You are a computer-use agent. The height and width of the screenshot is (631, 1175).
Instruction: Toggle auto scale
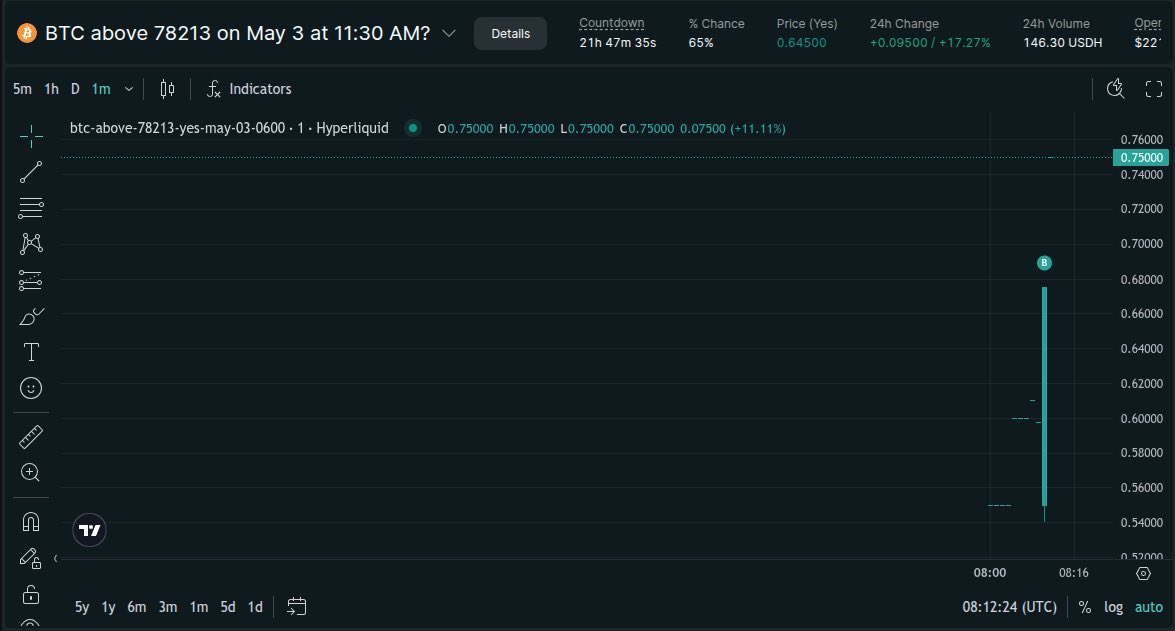[x=1149, y=607]
